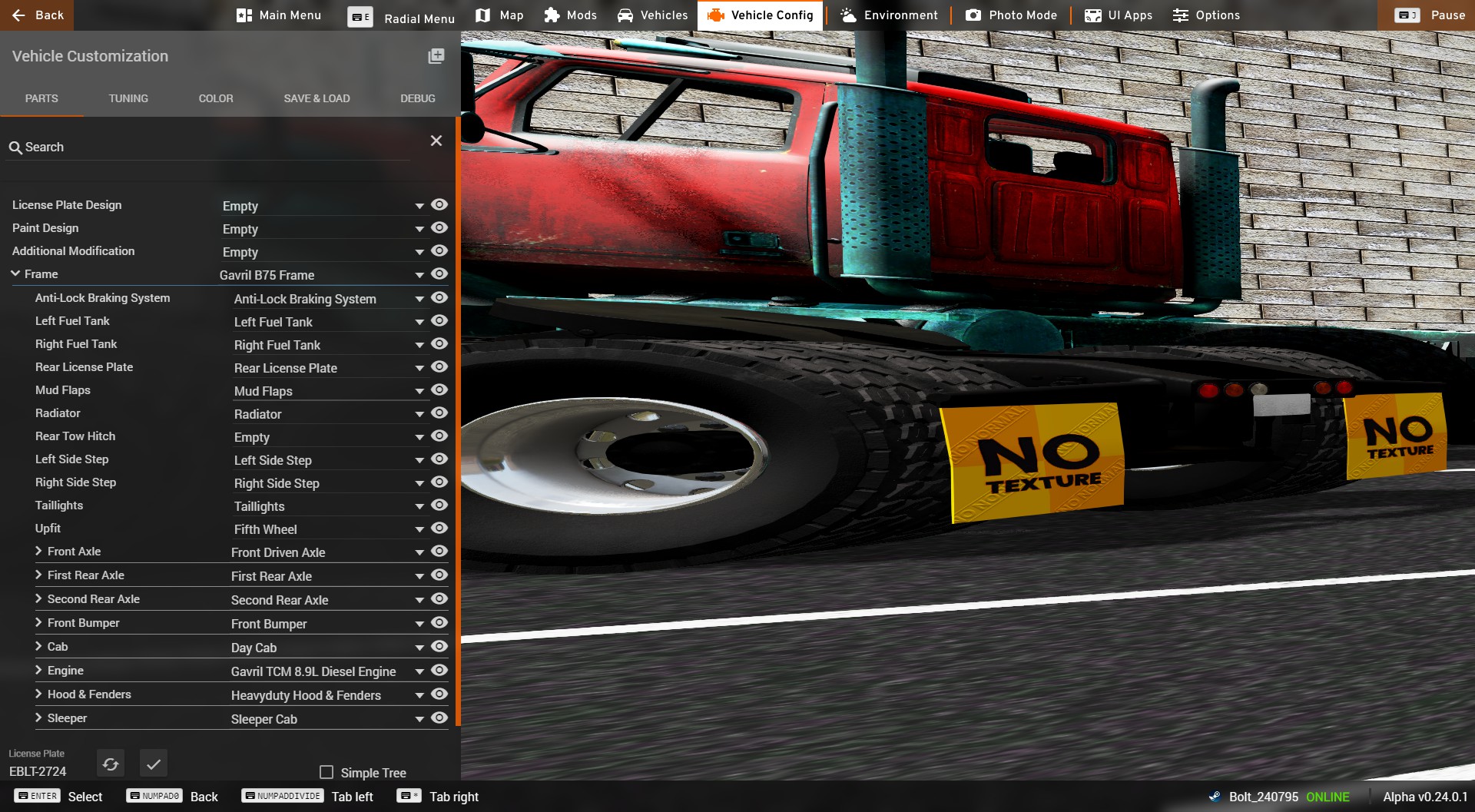
Task: Expand the Engine tree item
Action: 38,670
